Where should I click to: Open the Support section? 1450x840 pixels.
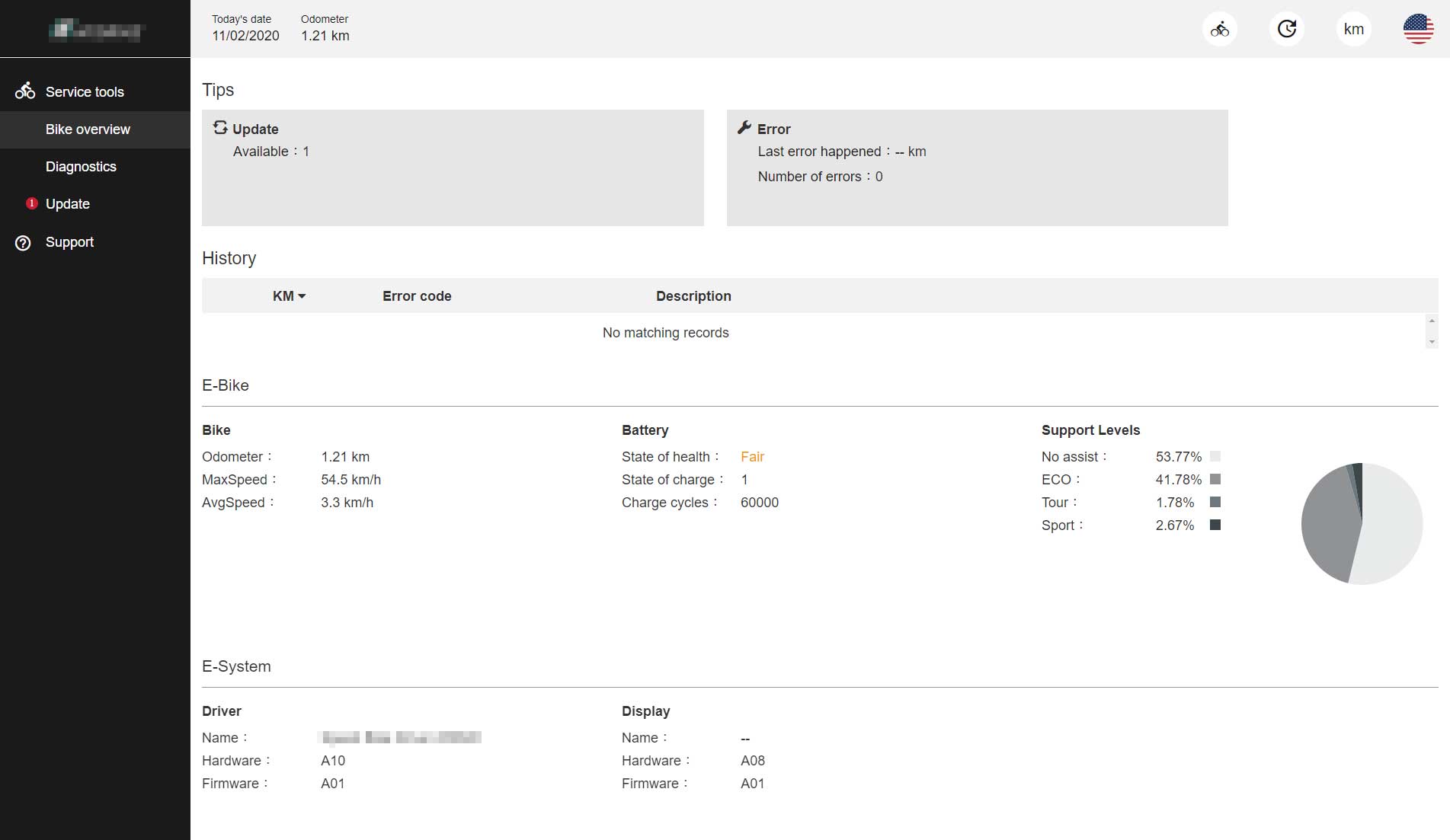coord(69,242)
